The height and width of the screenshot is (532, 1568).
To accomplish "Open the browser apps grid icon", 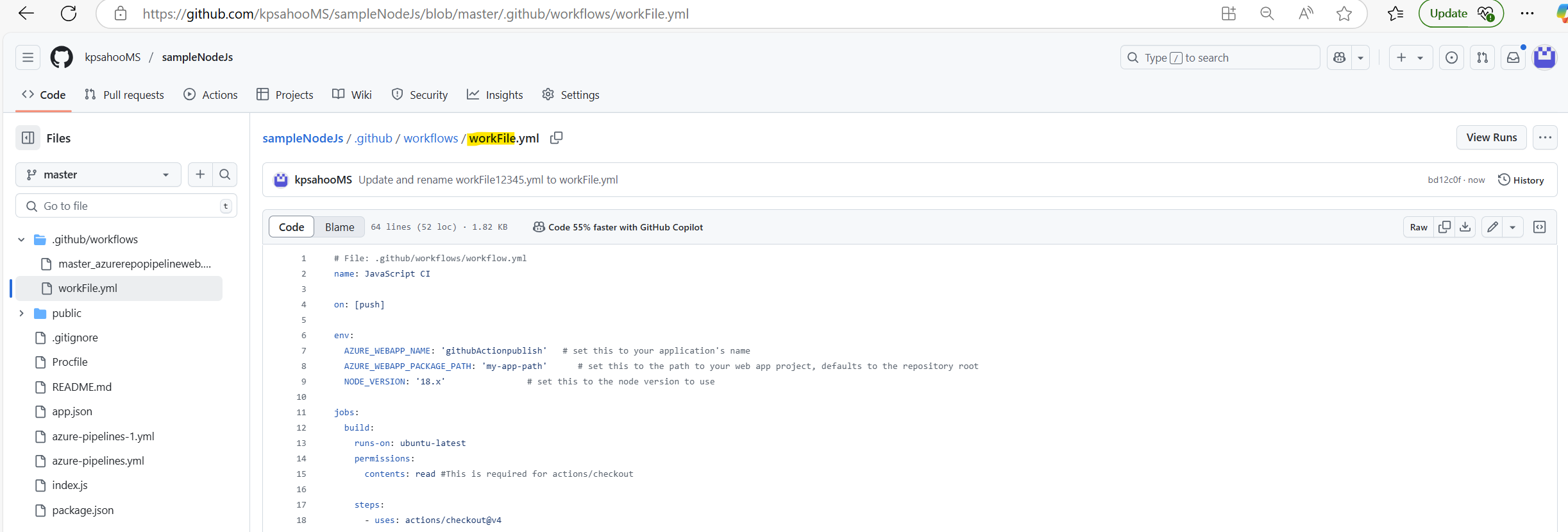I will tap(1229, 13).
